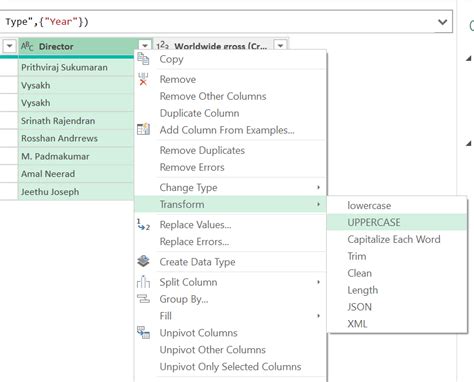Select Create Data Type
474x382 pixels.
[x=230, y=262]
